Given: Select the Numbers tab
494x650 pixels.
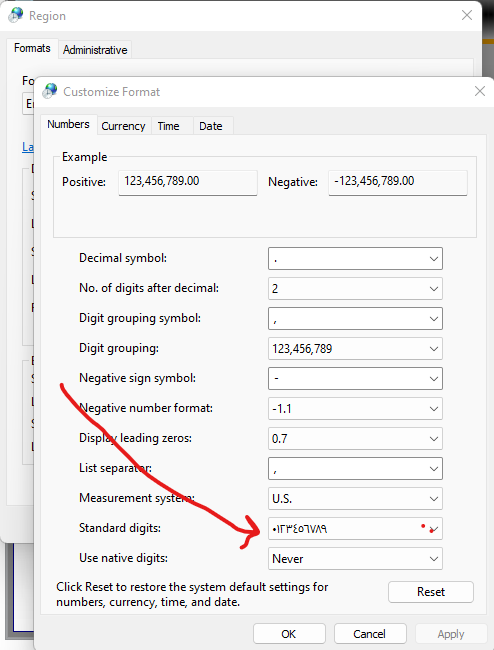Looking at the screenshot, I should click(x=68, y=124).
